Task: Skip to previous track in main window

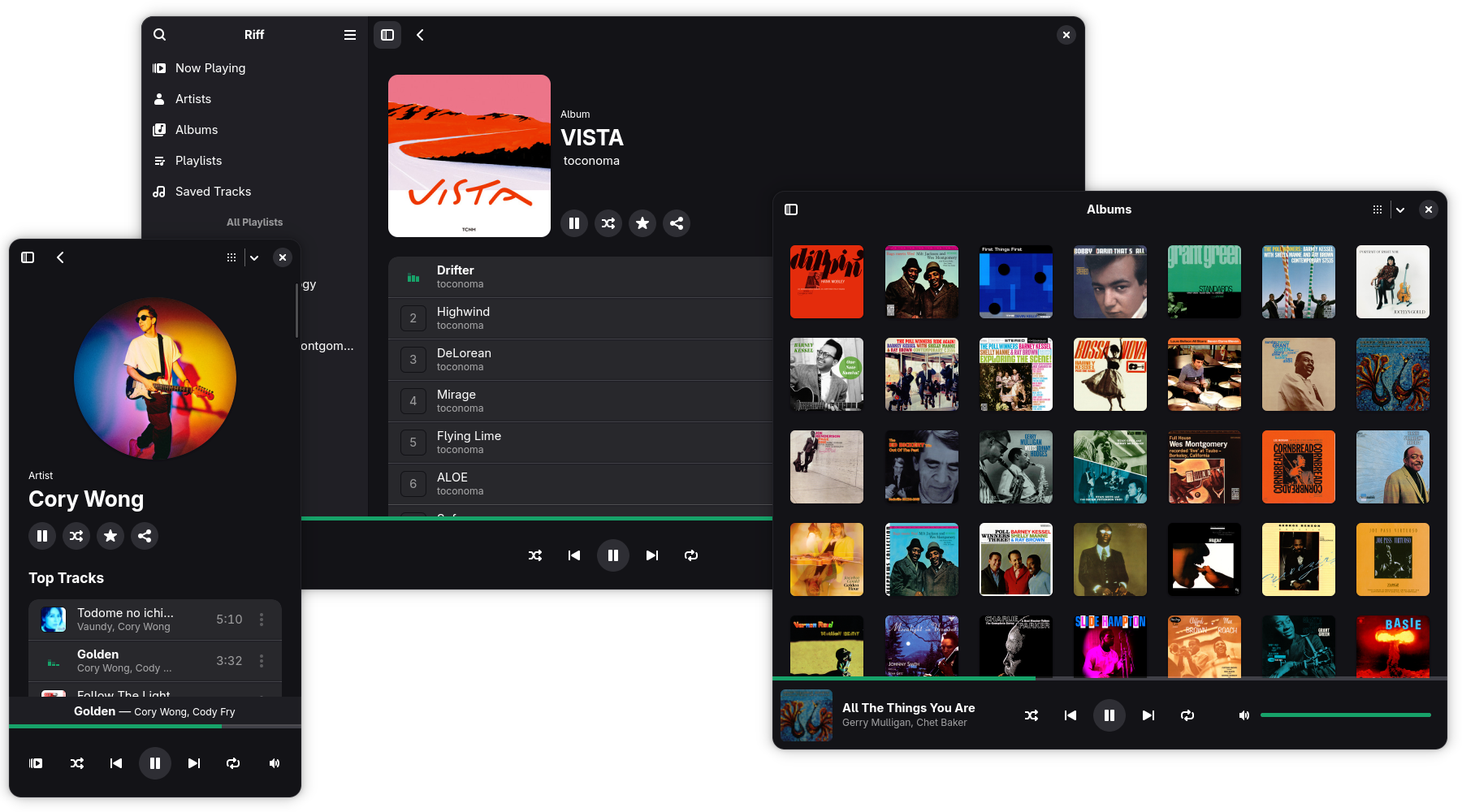Action: [x=574, y=555]
